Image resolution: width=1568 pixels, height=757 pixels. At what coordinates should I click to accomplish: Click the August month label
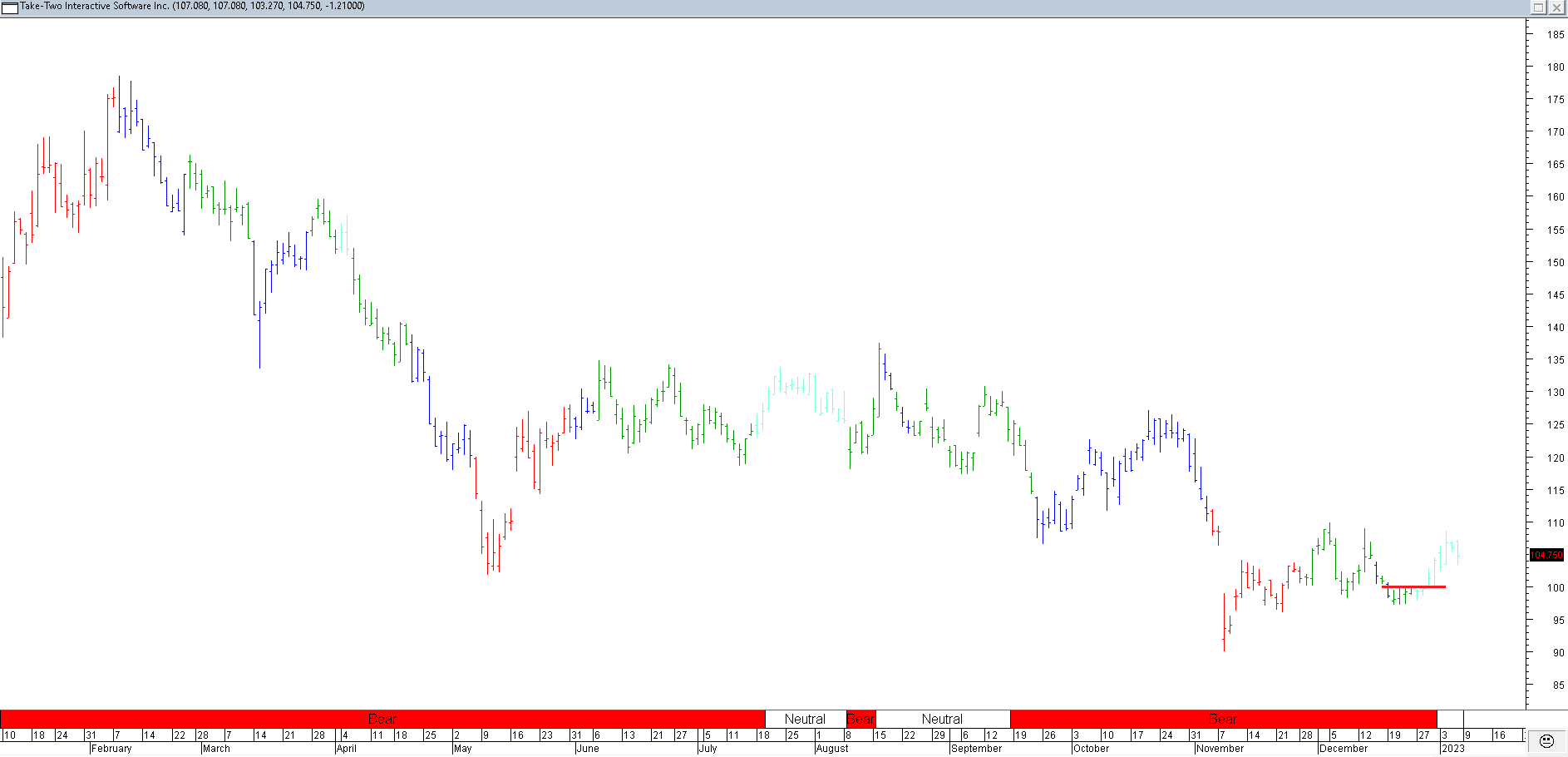click(x=832, y=749)
